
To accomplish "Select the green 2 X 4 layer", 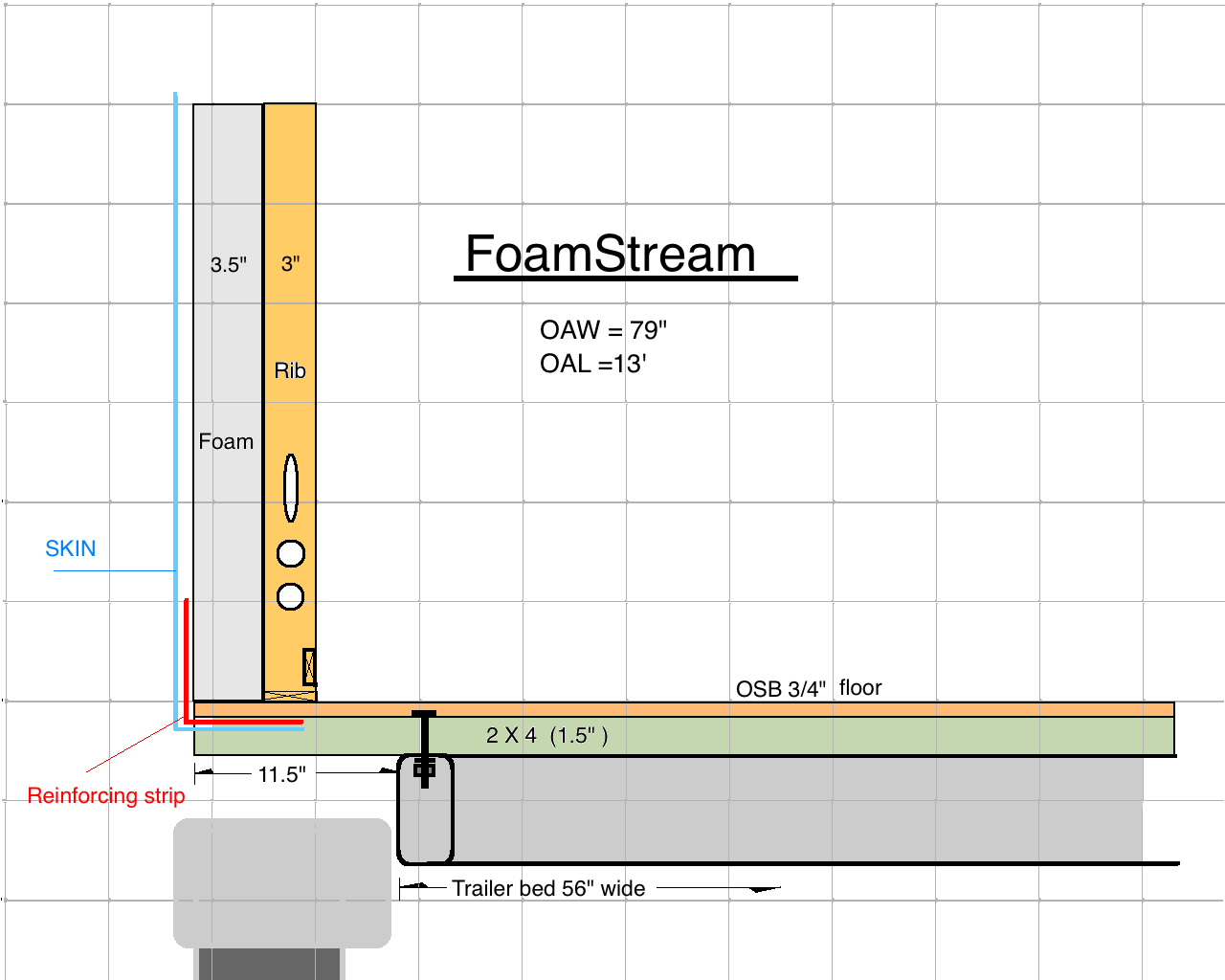I will pos(684,736).
